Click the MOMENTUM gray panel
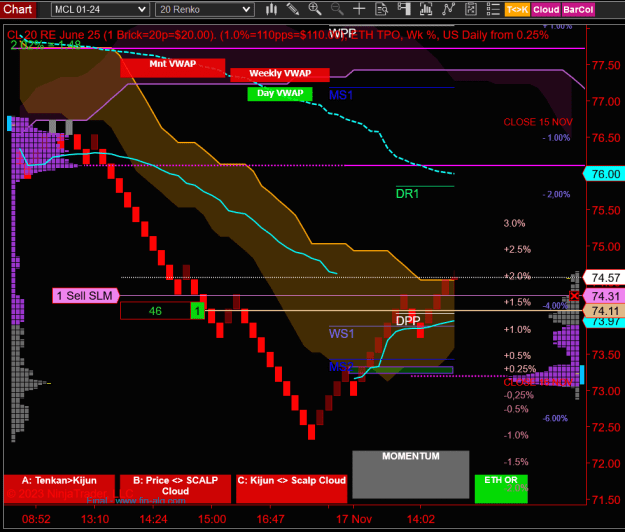625x532 pixels. pyautogui.click(x=411, y=475)
